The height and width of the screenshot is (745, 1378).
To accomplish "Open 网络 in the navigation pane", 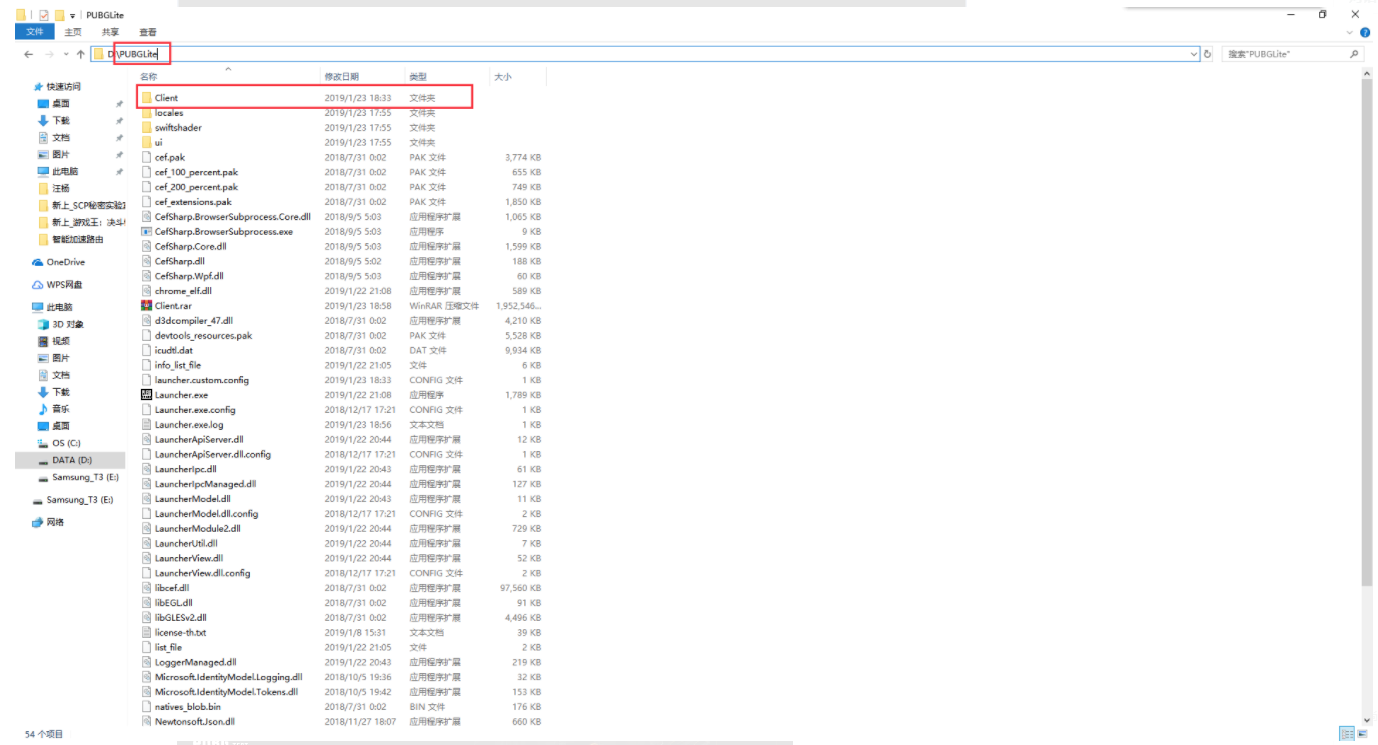I will (x=55, y=522).
